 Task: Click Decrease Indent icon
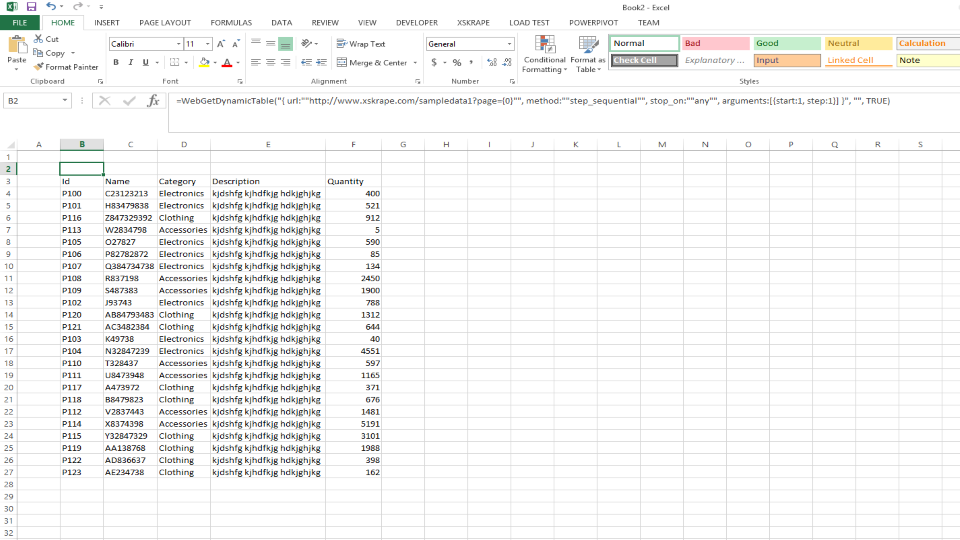307,62
